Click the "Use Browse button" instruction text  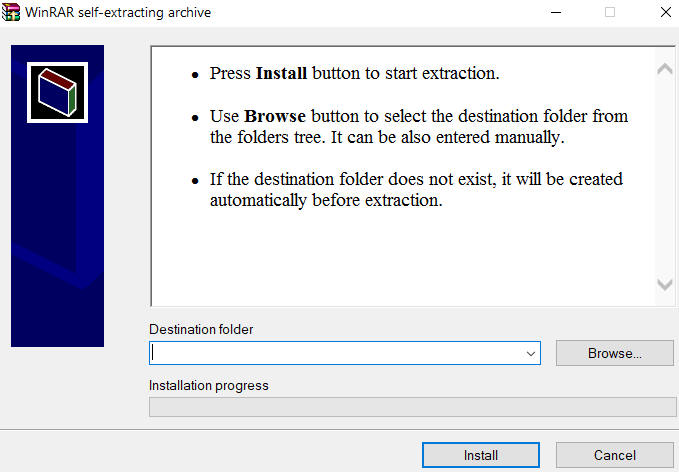coord(418,127)
